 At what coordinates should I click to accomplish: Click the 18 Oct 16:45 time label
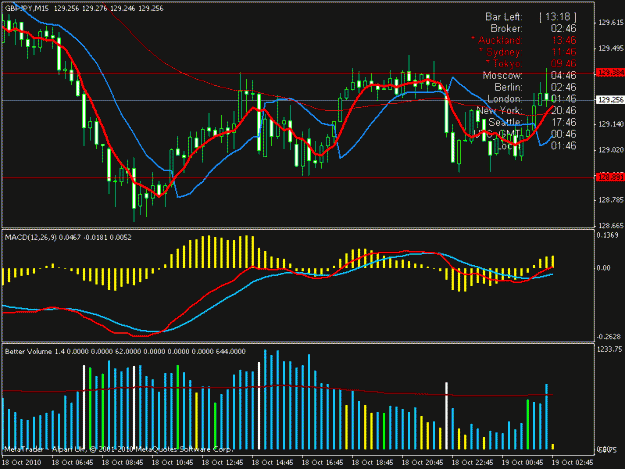(322, 462)
